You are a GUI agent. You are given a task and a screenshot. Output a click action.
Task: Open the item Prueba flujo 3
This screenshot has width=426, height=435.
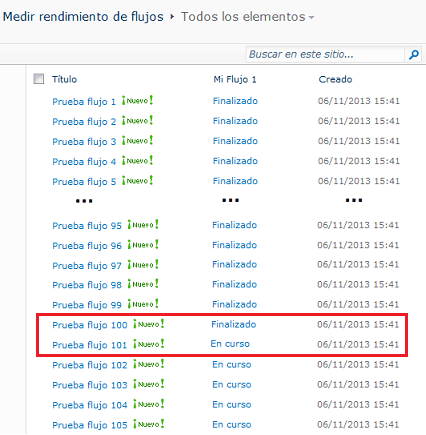(x=84, y=141)
